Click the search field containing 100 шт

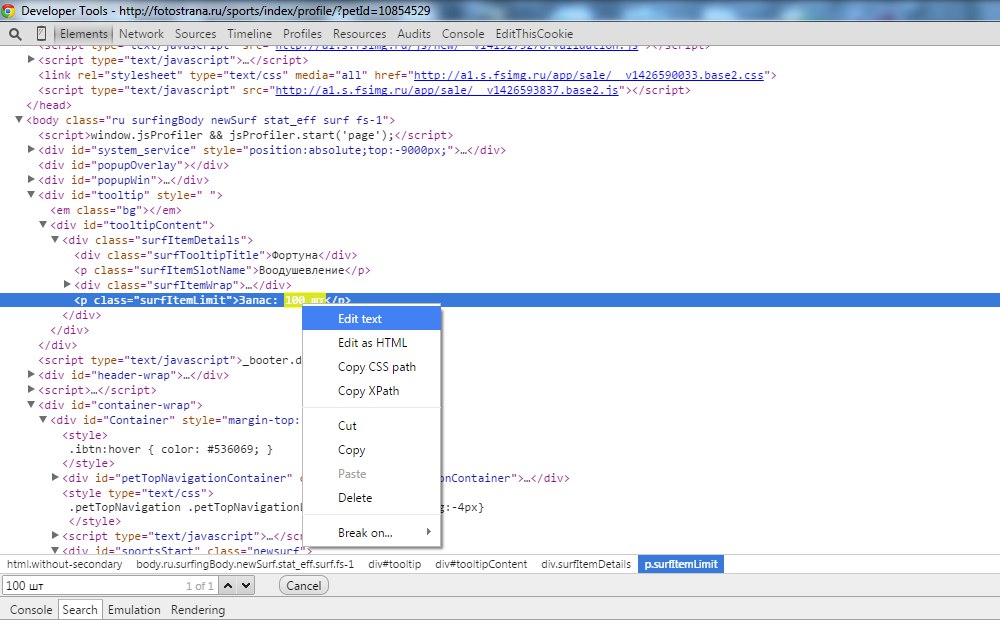[x=90, y=586]
